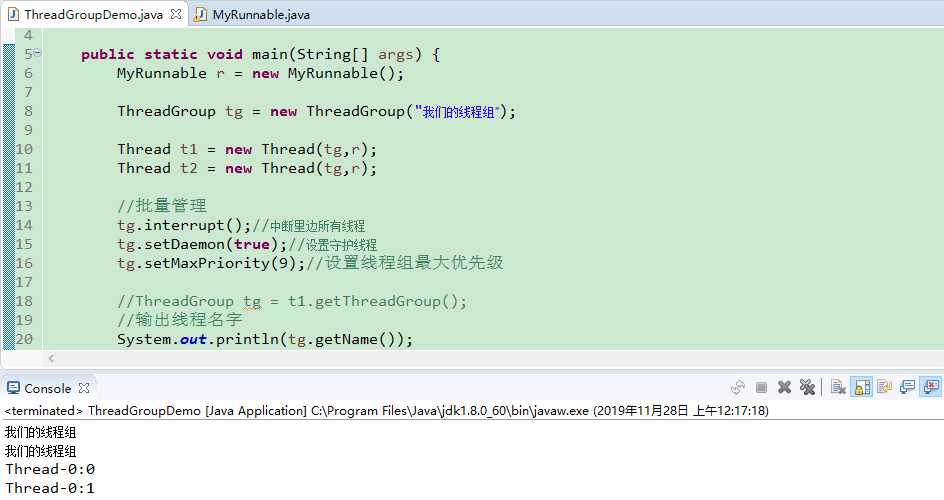Click the 'Thread t2 = new Thread(tg,r);' line
This screenshot has height=500, width=944.
point(247,168)
